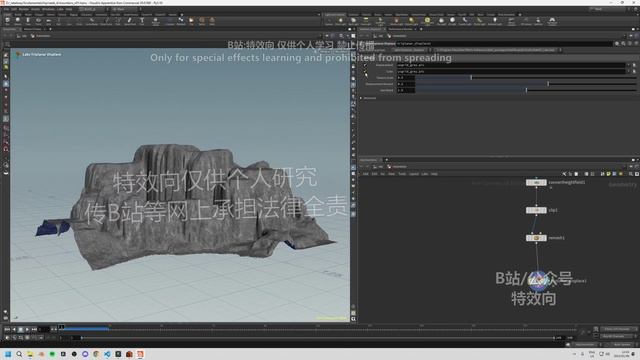
Task: Click the Texture Scale numeric field
Action: point(406,78)
